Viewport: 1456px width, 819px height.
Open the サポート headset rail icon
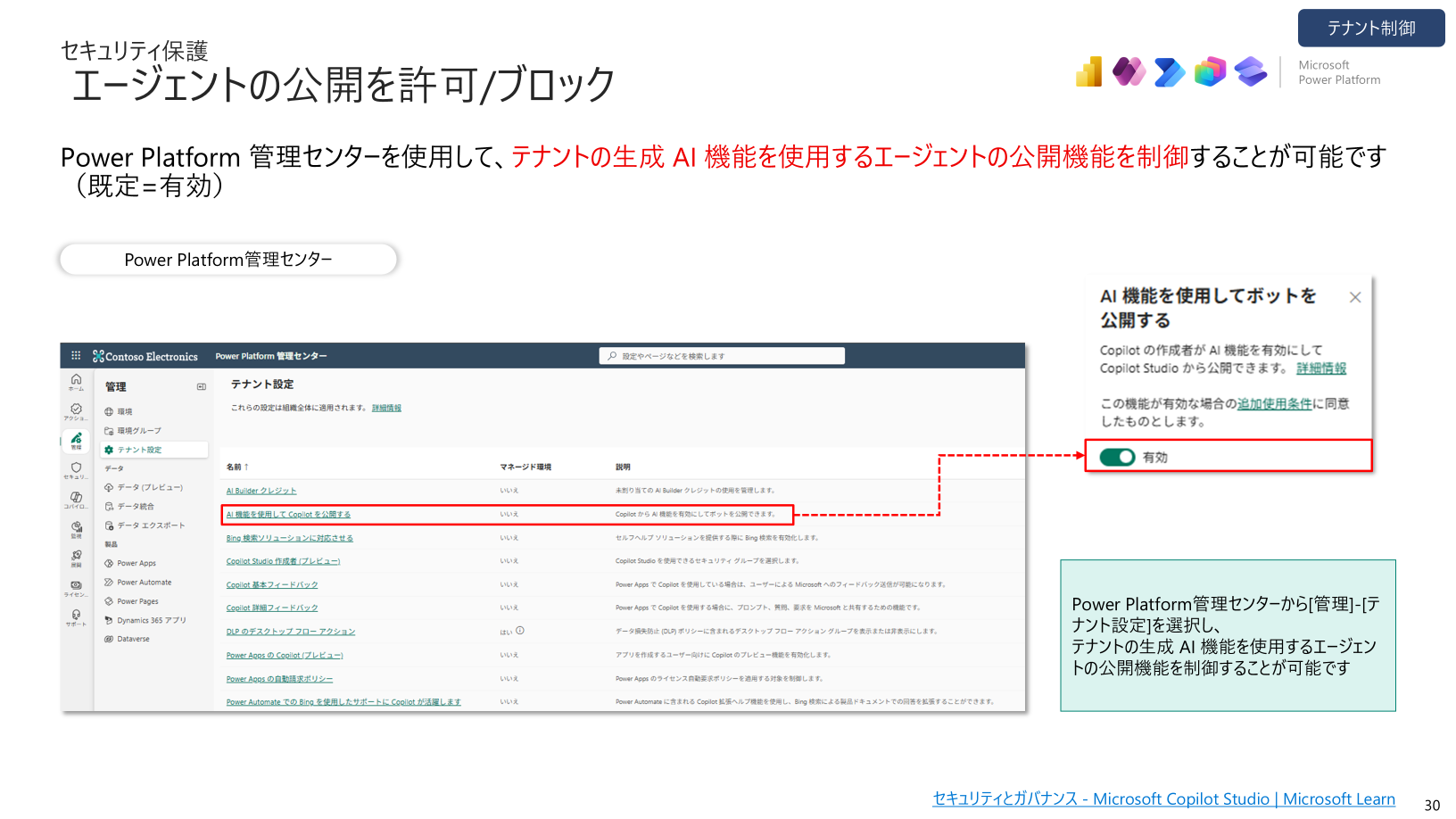(76, 617)
